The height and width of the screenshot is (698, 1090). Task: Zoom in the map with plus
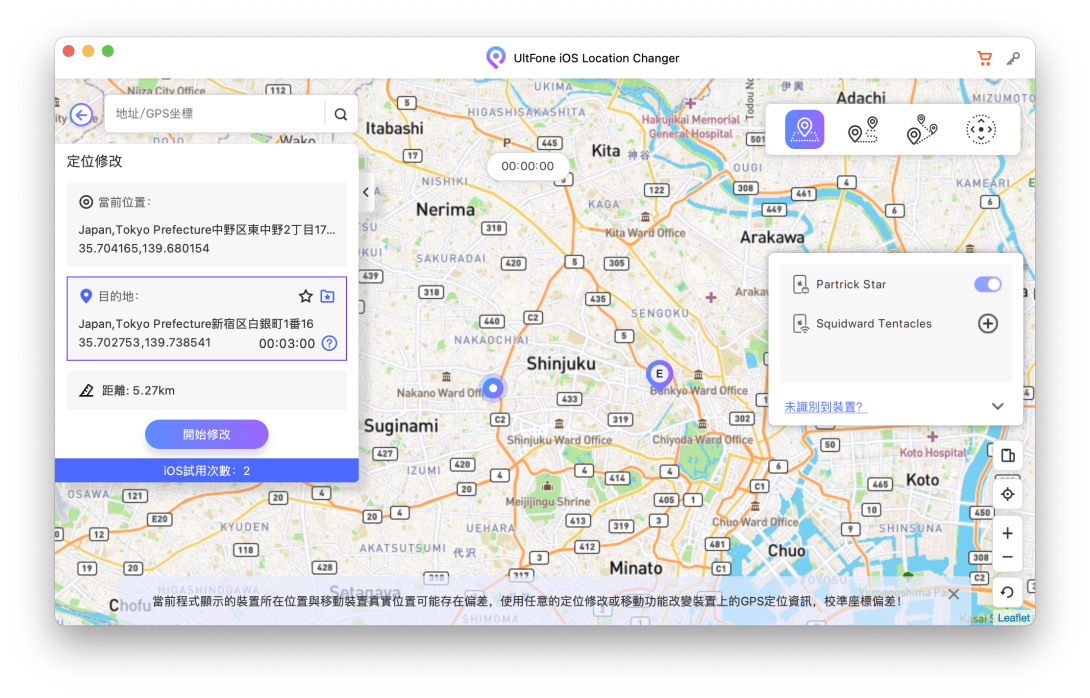click(x=1007, y=533)
